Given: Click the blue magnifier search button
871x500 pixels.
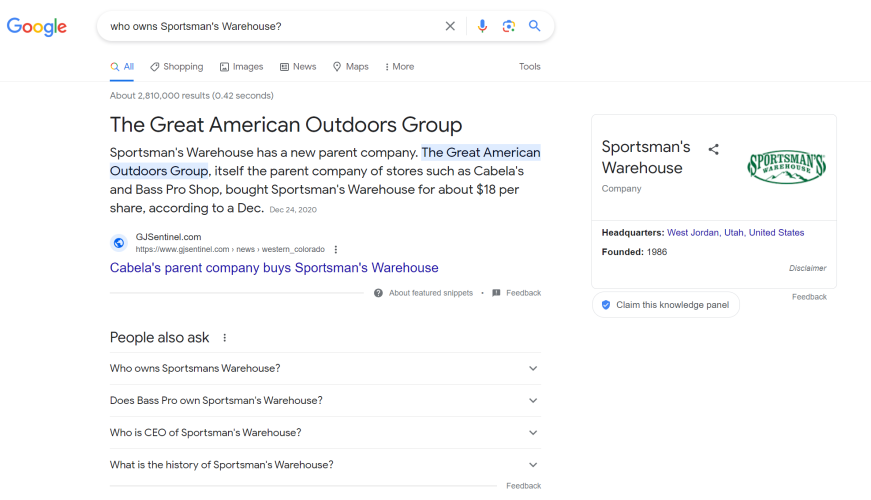Looking at the screenshot, I should (534, 26).
